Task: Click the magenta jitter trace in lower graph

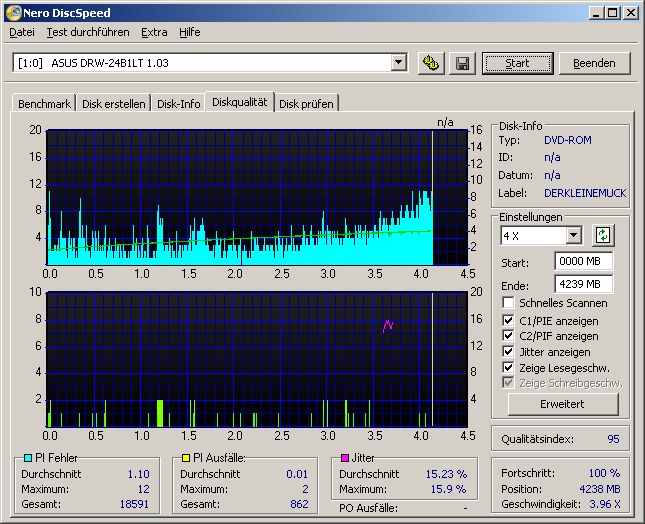Action: pos(387,326)
